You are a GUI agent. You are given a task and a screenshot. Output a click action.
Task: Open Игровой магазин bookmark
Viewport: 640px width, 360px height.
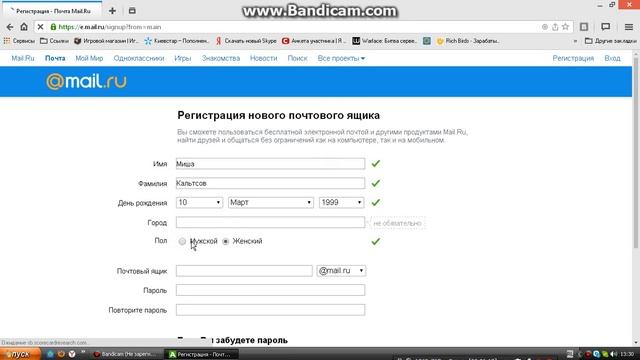coord(107,41)
